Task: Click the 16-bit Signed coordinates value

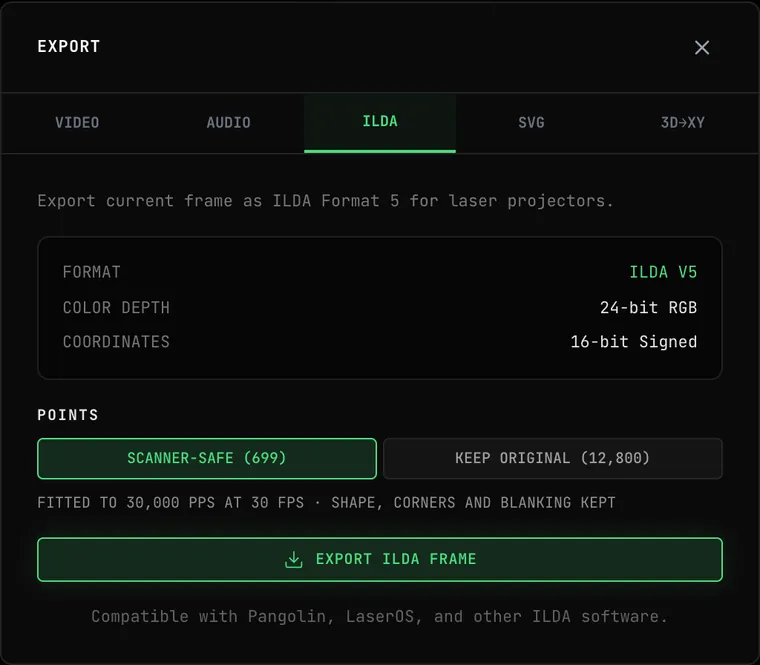Action: [633, 342]
